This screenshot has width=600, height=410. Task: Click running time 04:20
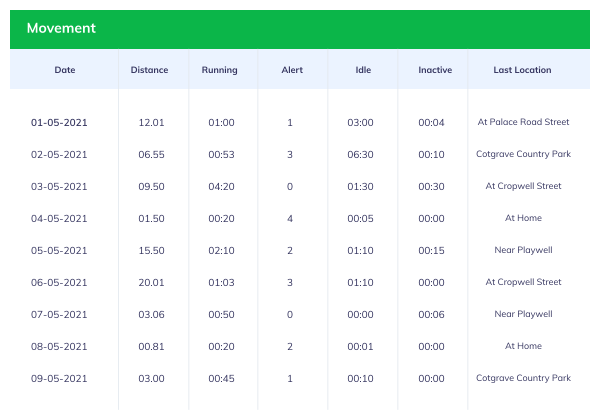[221, 186]
